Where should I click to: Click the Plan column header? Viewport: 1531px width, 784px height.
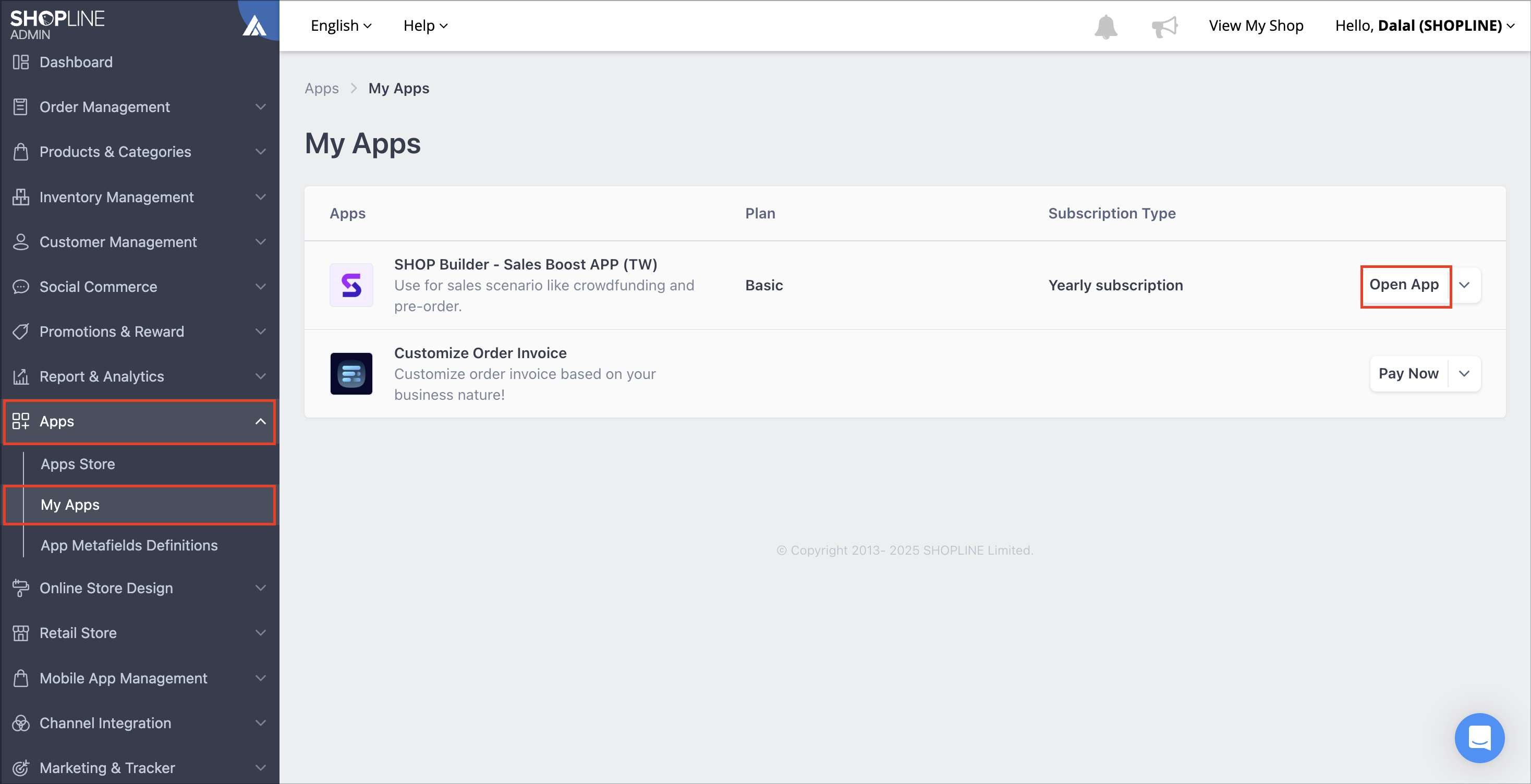coord(760,213)
